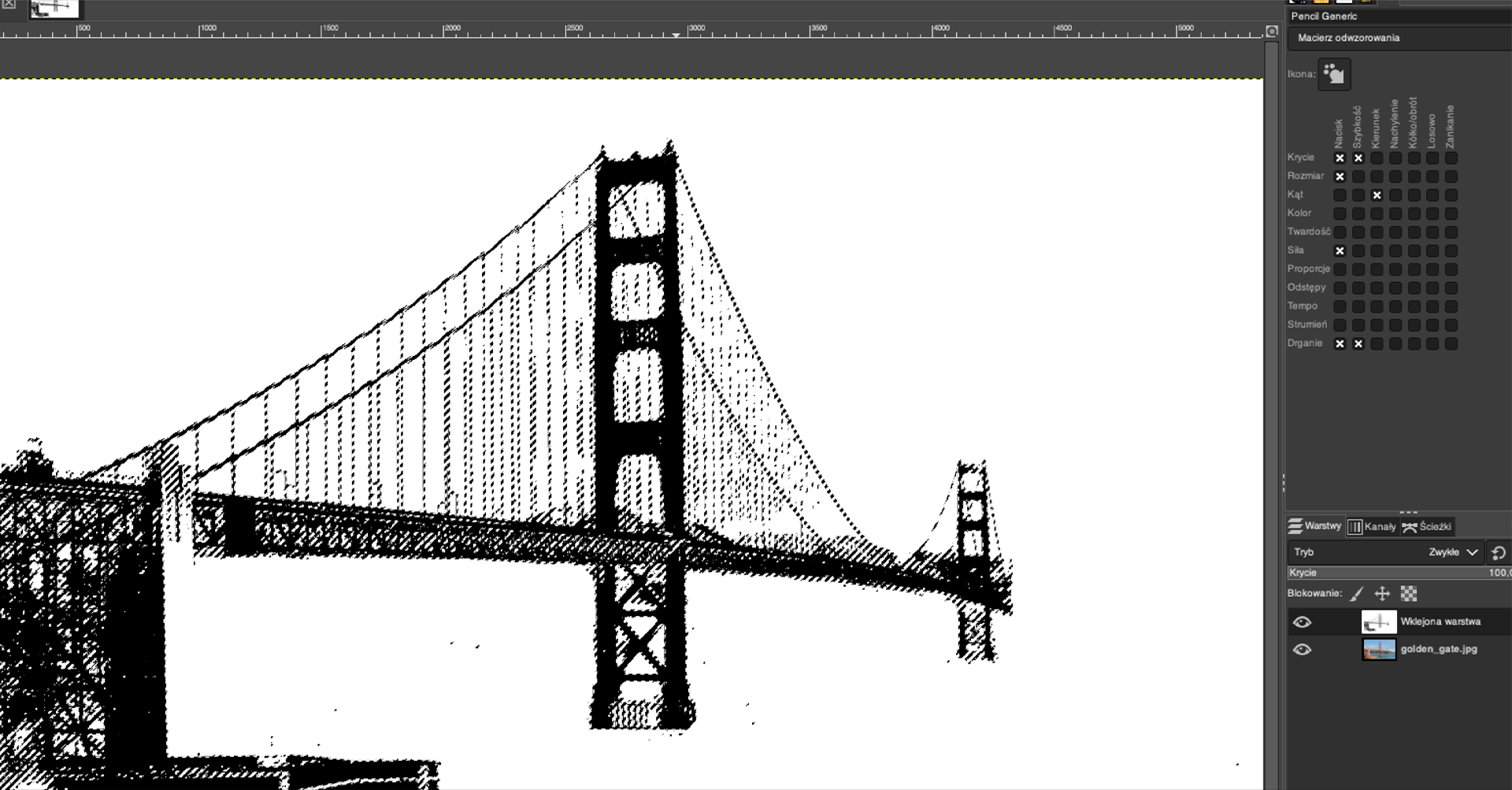Enable Tempo mapped to Nachylenie
The width and height of the screenshot is (1512, 790).
(x=1395, y=306)
